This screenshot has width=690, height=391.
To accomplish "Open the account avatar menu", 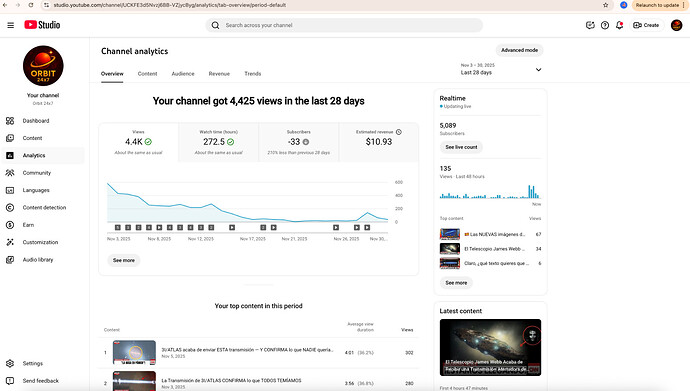I will point(676,25).
